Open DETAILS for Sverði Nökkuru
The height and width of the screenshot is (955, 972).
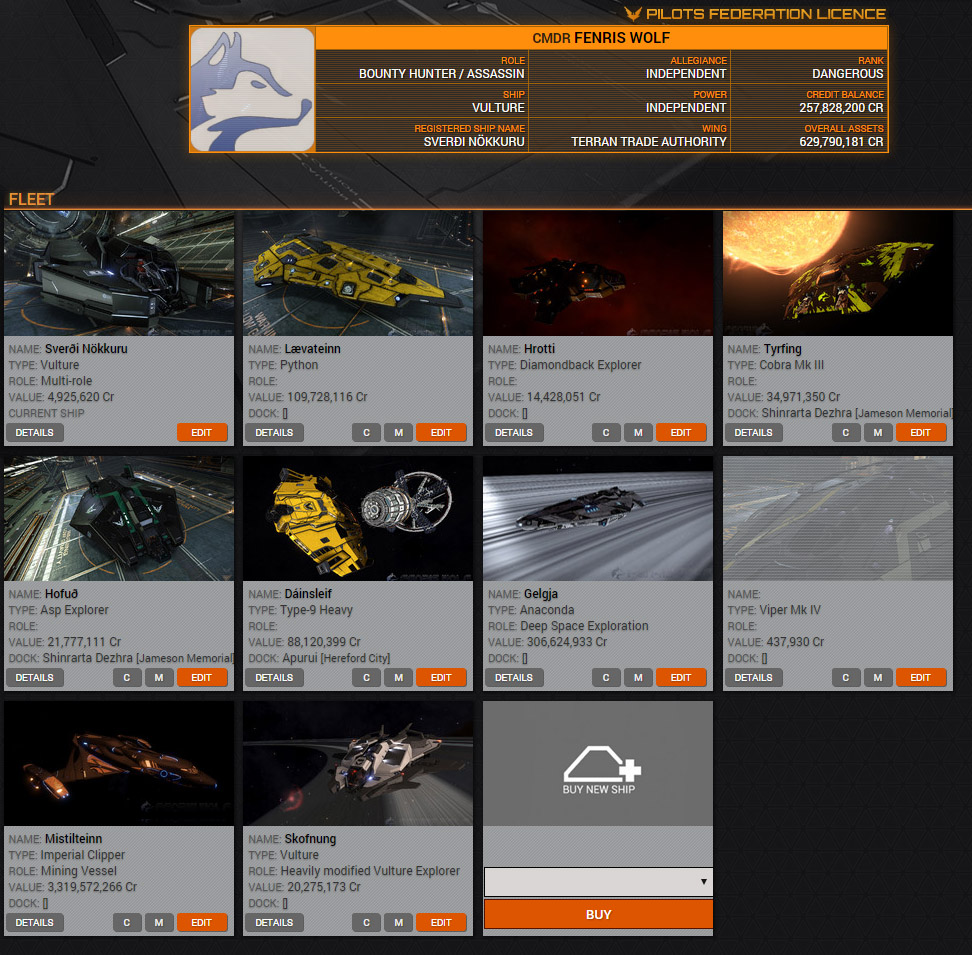coord(35,433)
